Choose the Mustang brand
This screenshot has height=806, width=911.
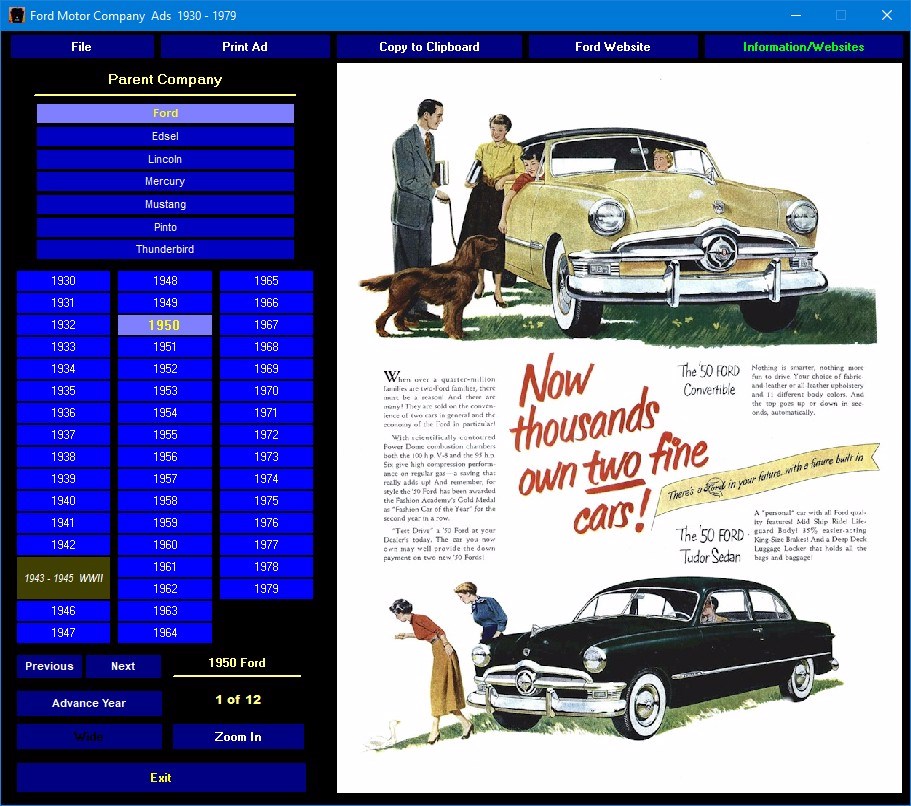[x=165, y=204]
